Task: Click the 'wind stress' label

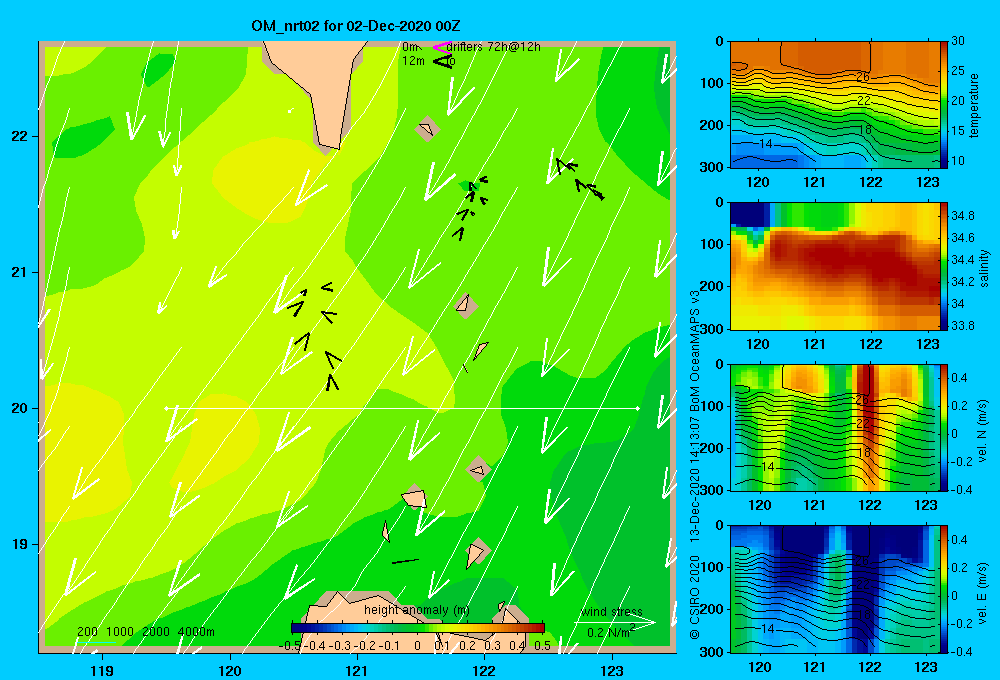Action: (611, 611)
